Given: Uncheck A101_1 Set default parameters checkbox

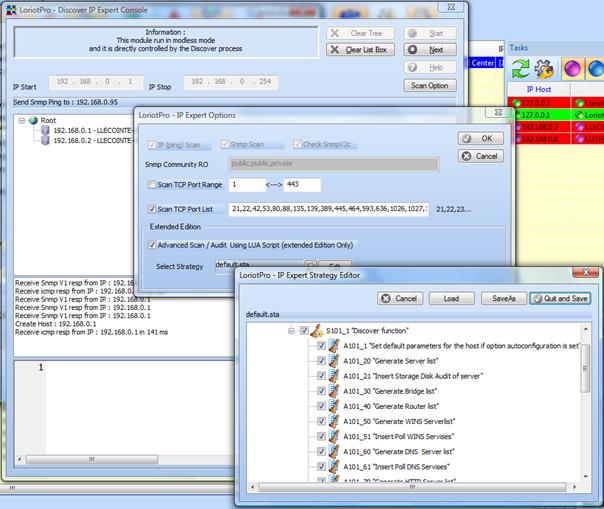Looking at the screenshot, I should [x=321, y=346].
